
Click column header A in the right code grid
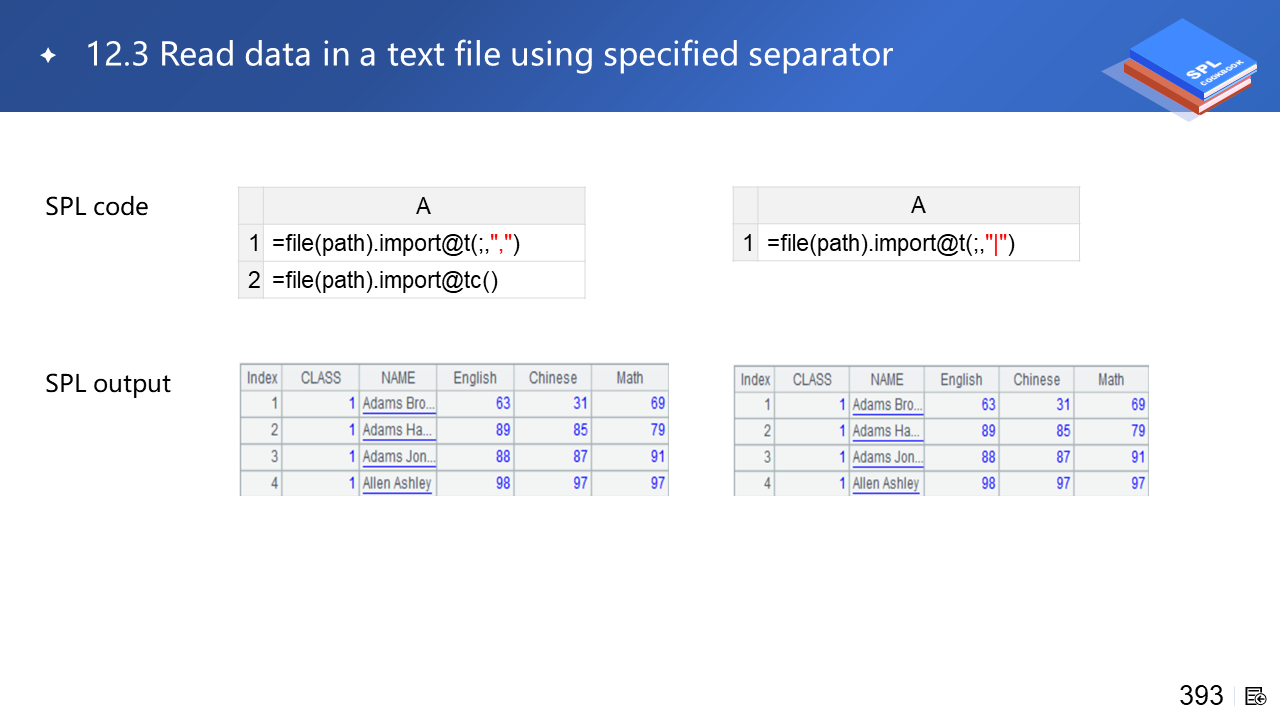click(x=918, y=205)
